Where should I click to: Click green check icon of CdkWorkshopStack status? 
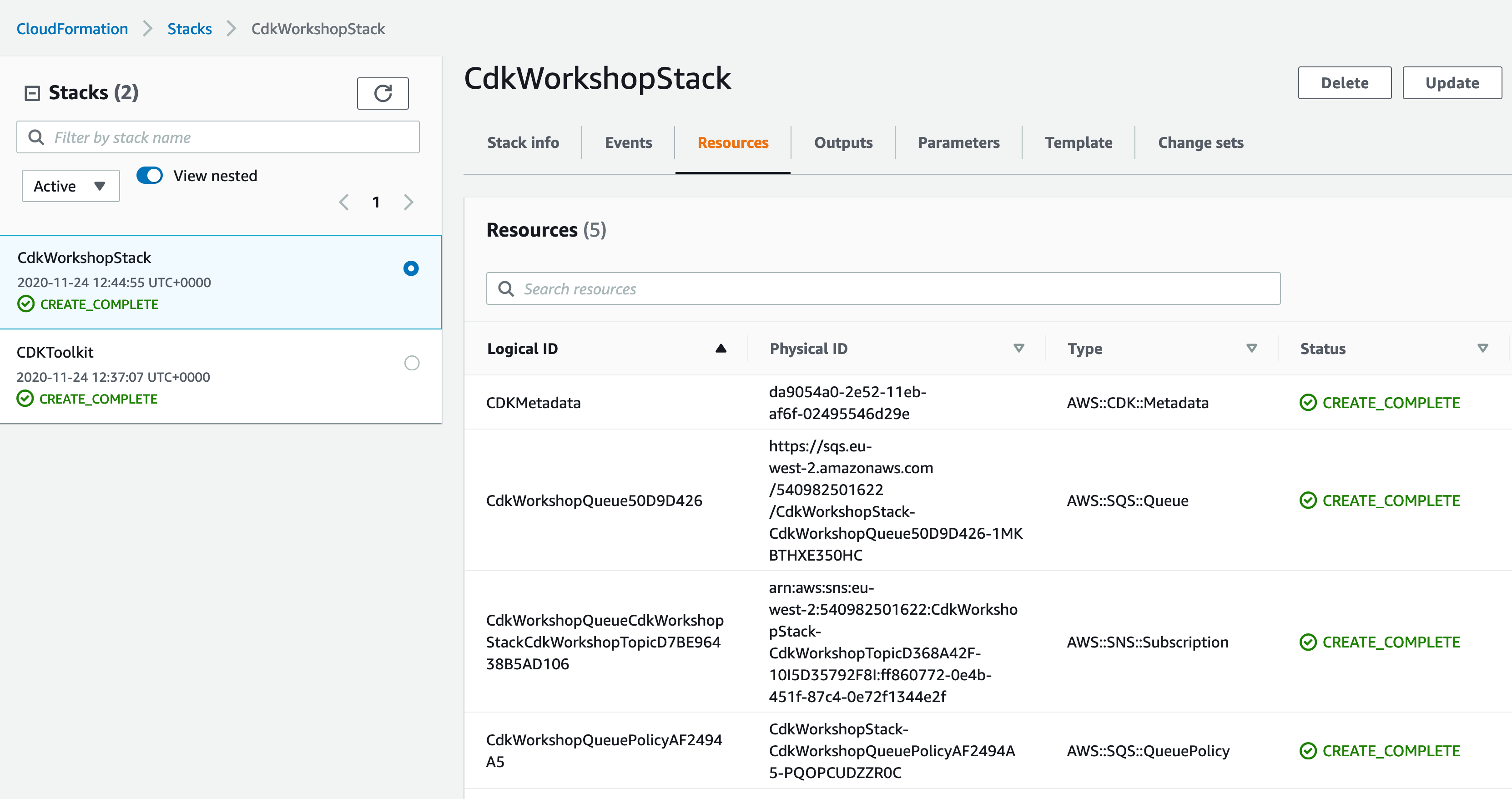[x=26, y=304]
